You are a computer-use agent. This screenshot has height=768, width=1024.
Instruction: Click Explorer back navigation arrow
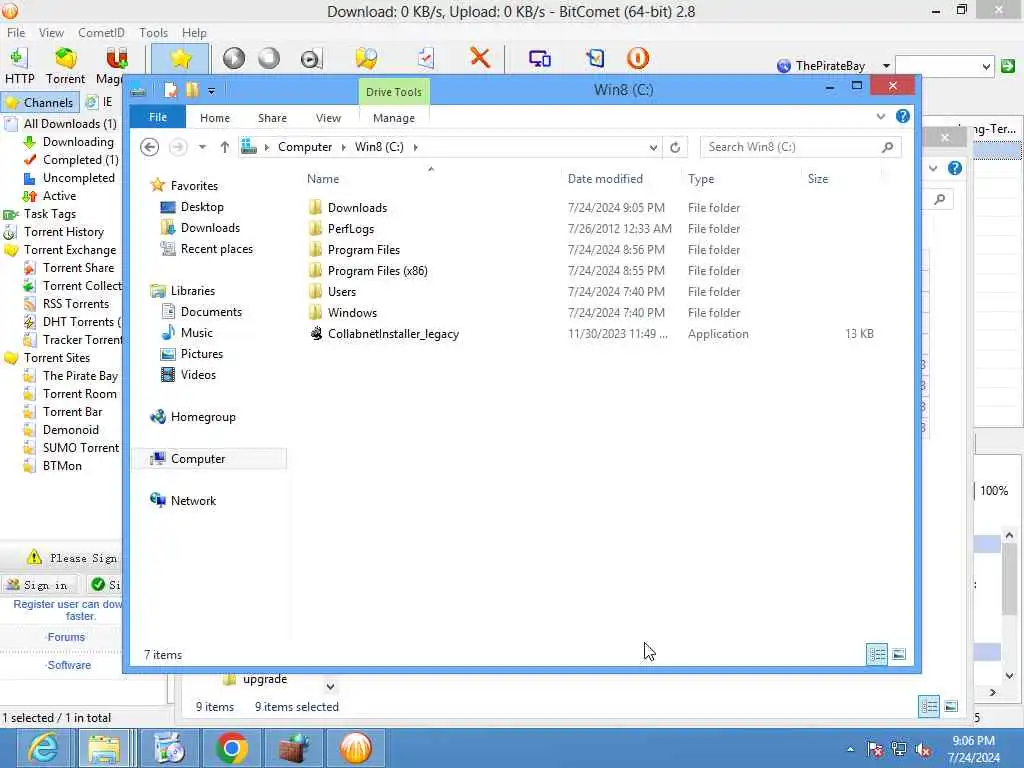pos(150,147)
